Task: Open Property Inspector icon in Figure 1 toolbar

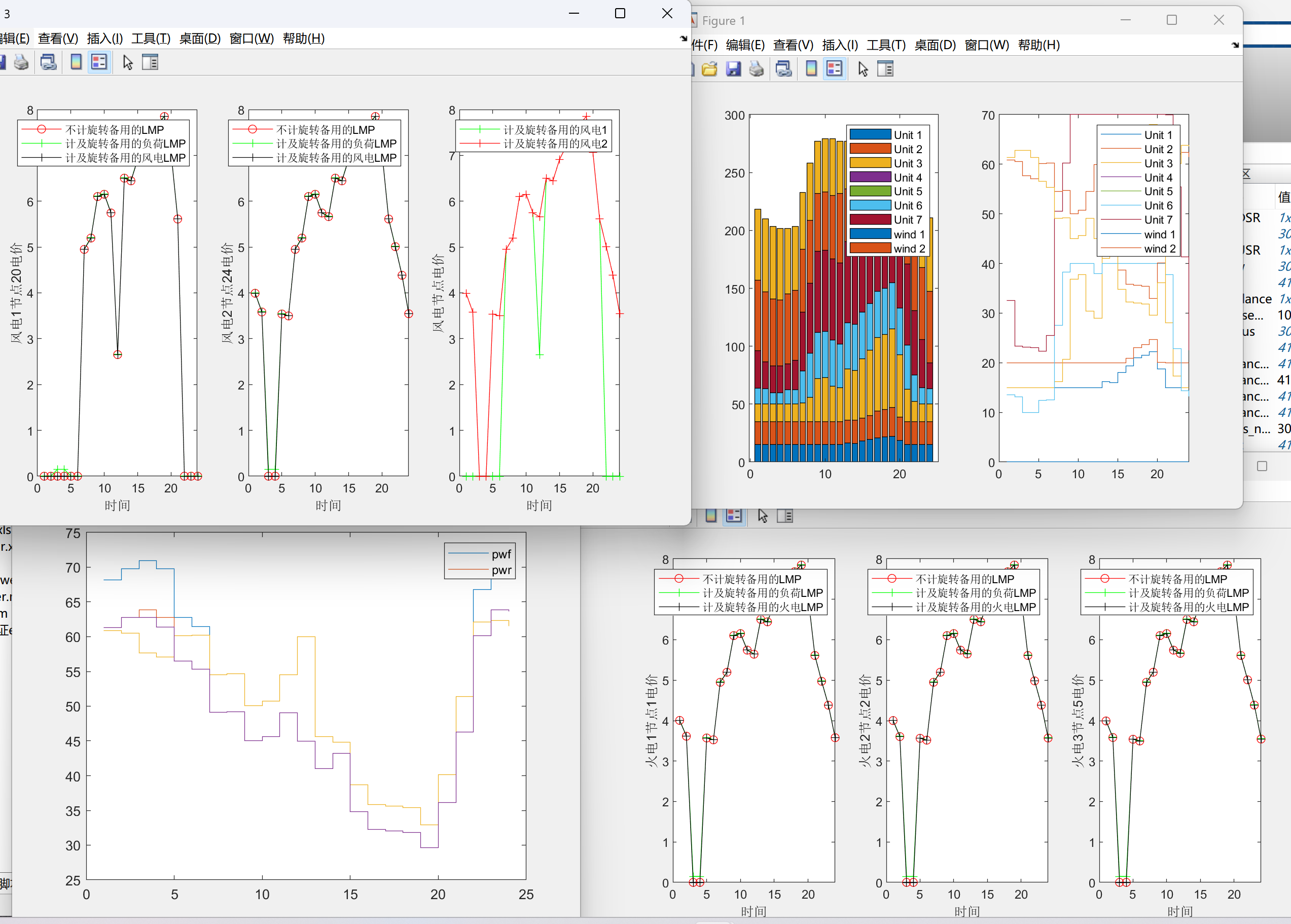Action: [x=885, y=69]
